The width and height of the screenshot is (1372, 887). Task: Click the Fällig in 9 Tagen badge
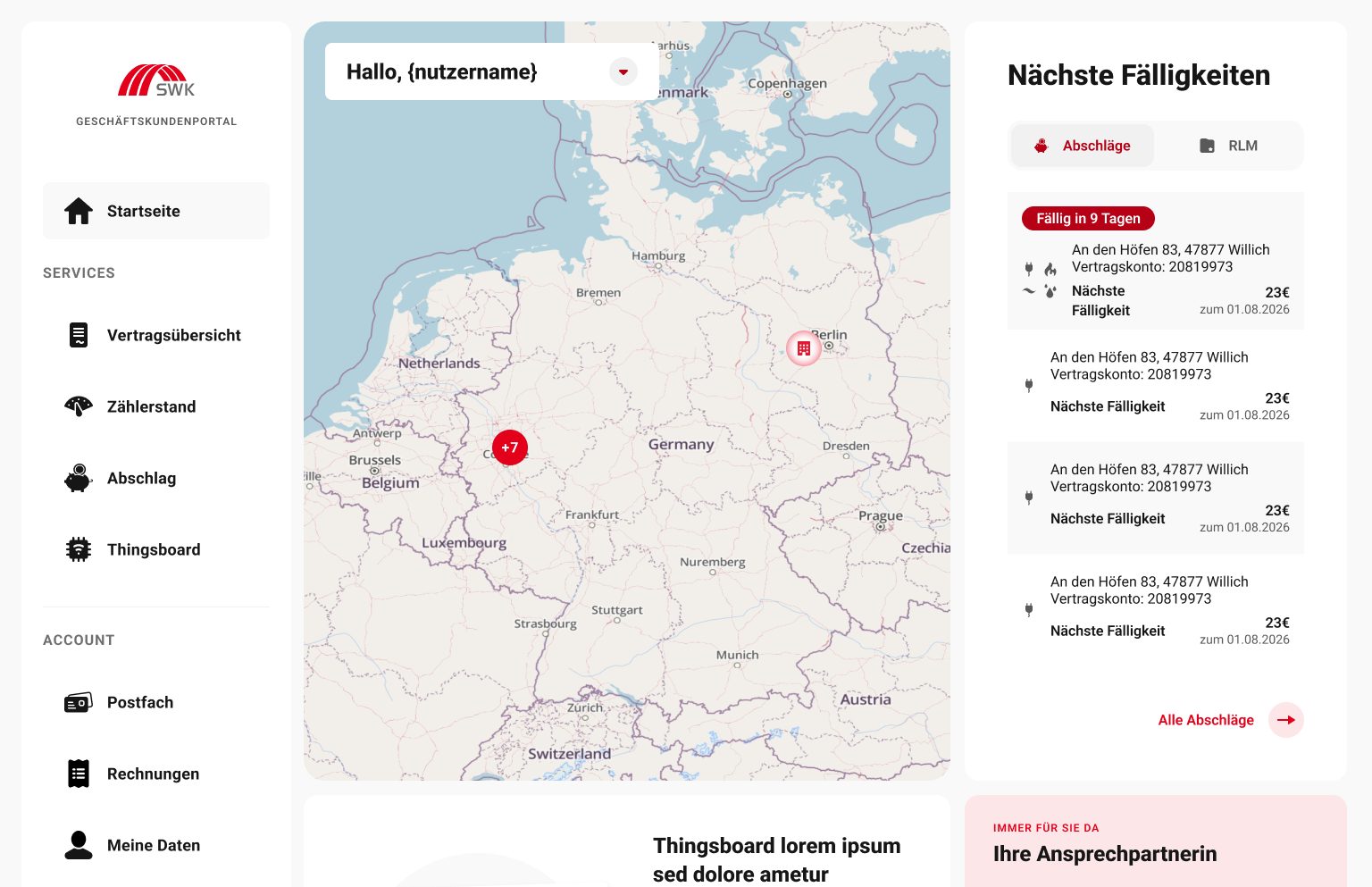coord(1088,218)
